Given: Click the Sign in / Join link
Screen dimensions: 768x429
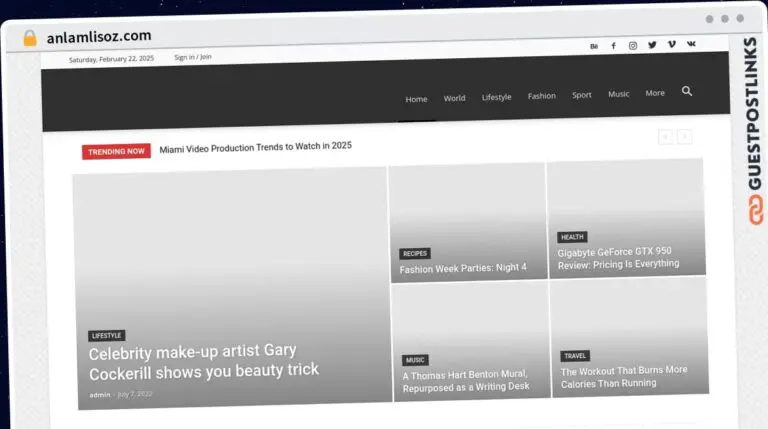Looking at the screenshot, I should point(193,57).
